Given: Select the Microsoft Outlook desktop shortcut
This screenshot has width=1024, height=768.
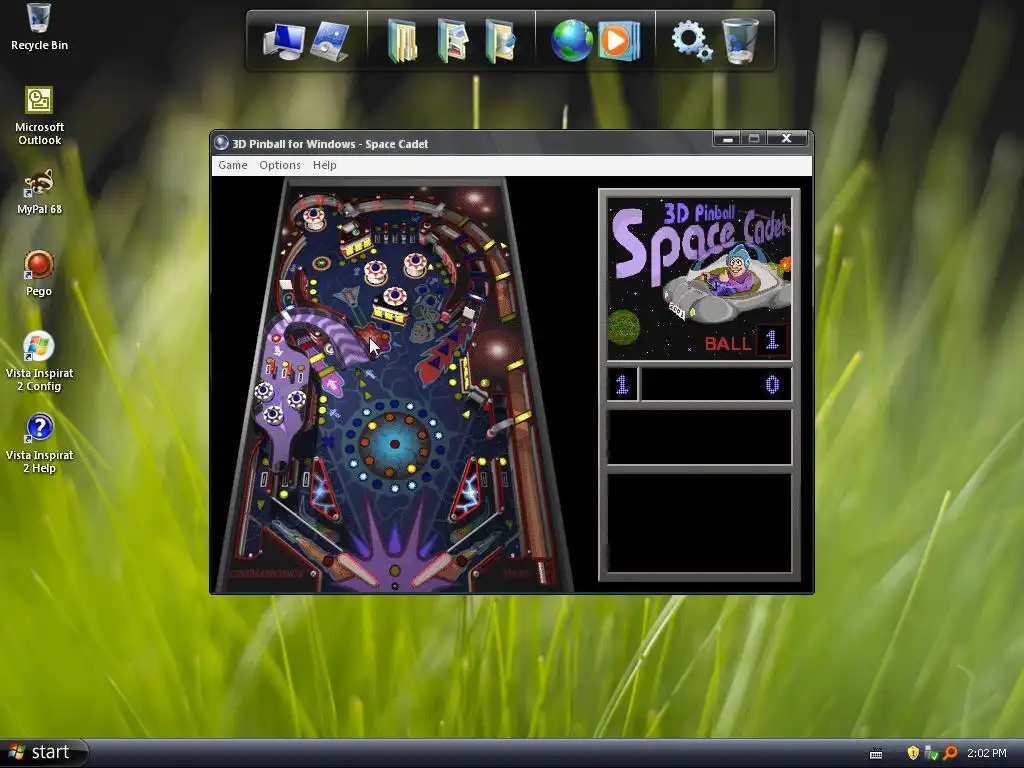Looking at the screenshot, I should 39,116.
